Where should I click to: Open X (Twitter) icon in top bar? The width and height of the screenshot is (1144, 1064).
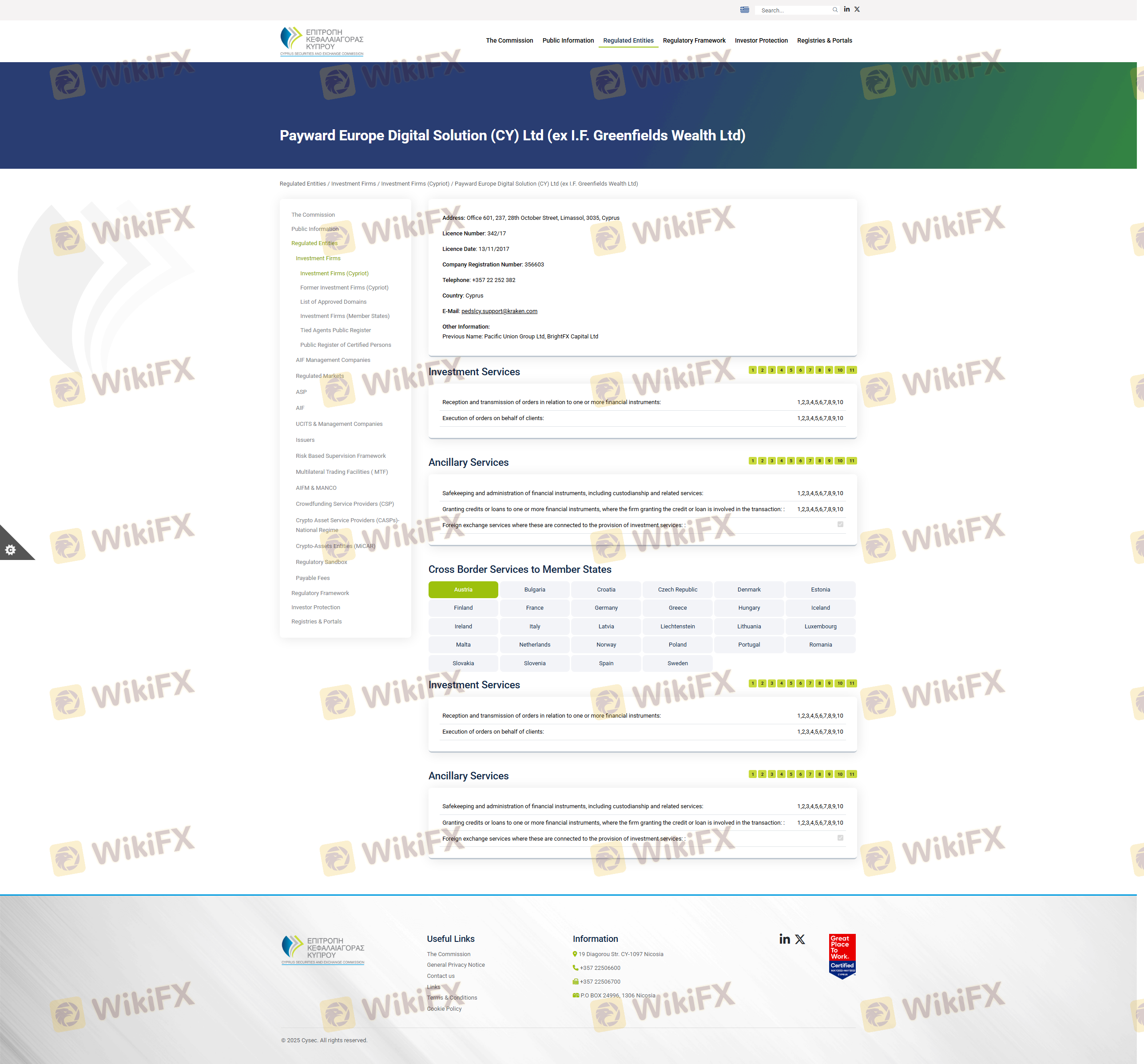click(x=857, y=9)
